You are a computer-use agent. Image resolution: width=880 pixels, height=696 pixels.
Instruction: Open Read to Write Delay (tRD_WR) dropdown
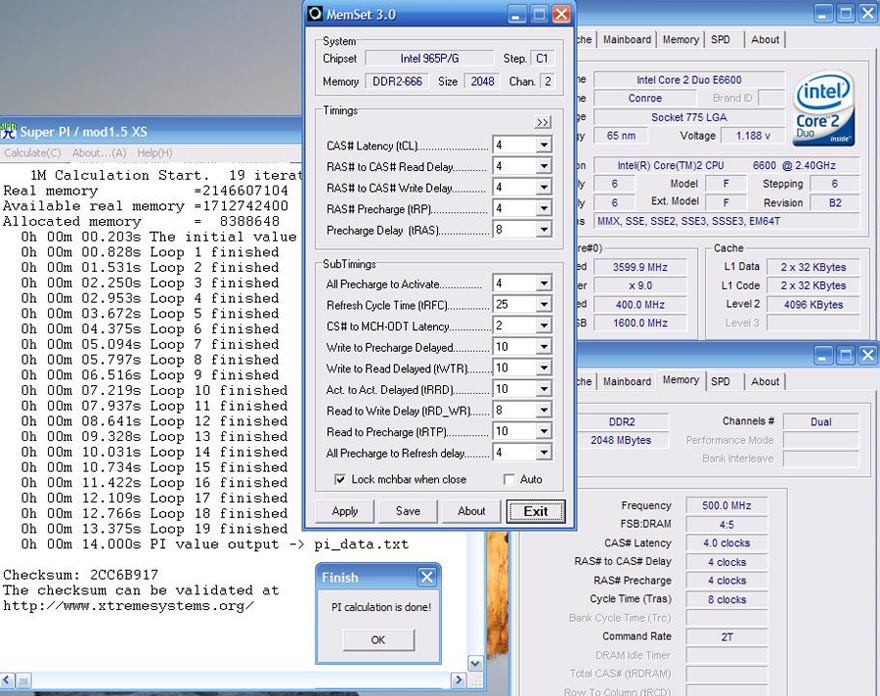coord(543,410)
